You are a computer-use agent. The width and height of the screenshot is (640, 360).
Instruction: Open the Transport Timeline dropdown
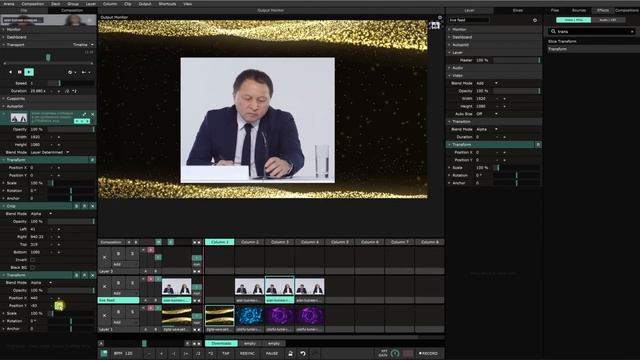coord(84,45)
